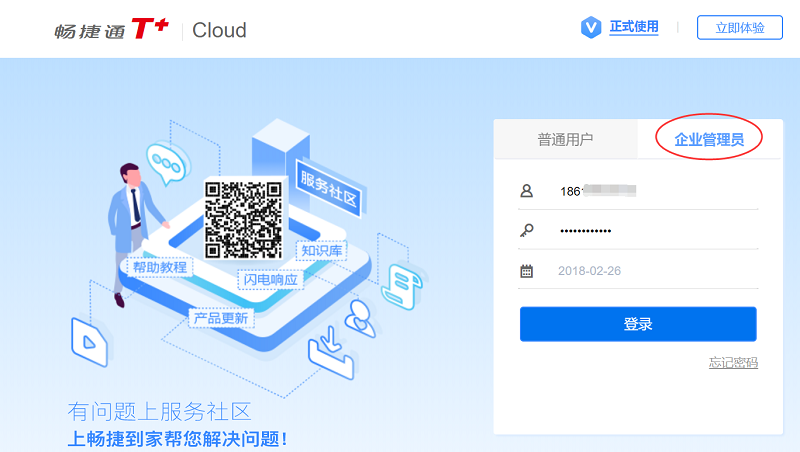The image size is (800, 452).
Task: Open the 正式使用 link
Action: pos(634,27)
